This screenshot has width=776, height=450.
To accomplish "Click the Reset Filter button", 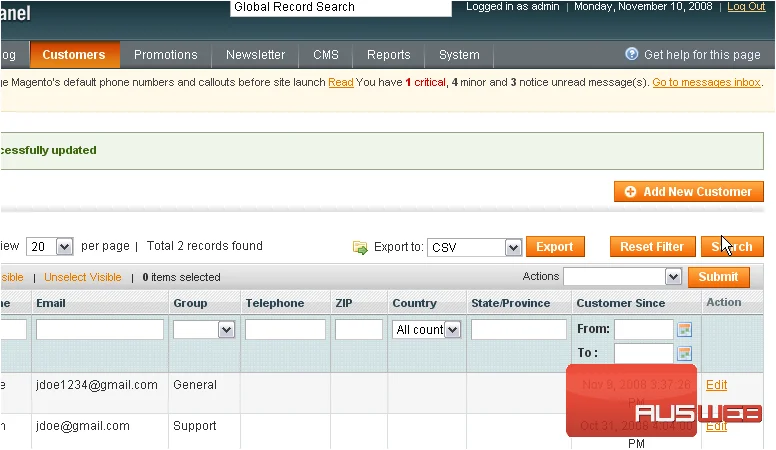I will pos(652,247).
